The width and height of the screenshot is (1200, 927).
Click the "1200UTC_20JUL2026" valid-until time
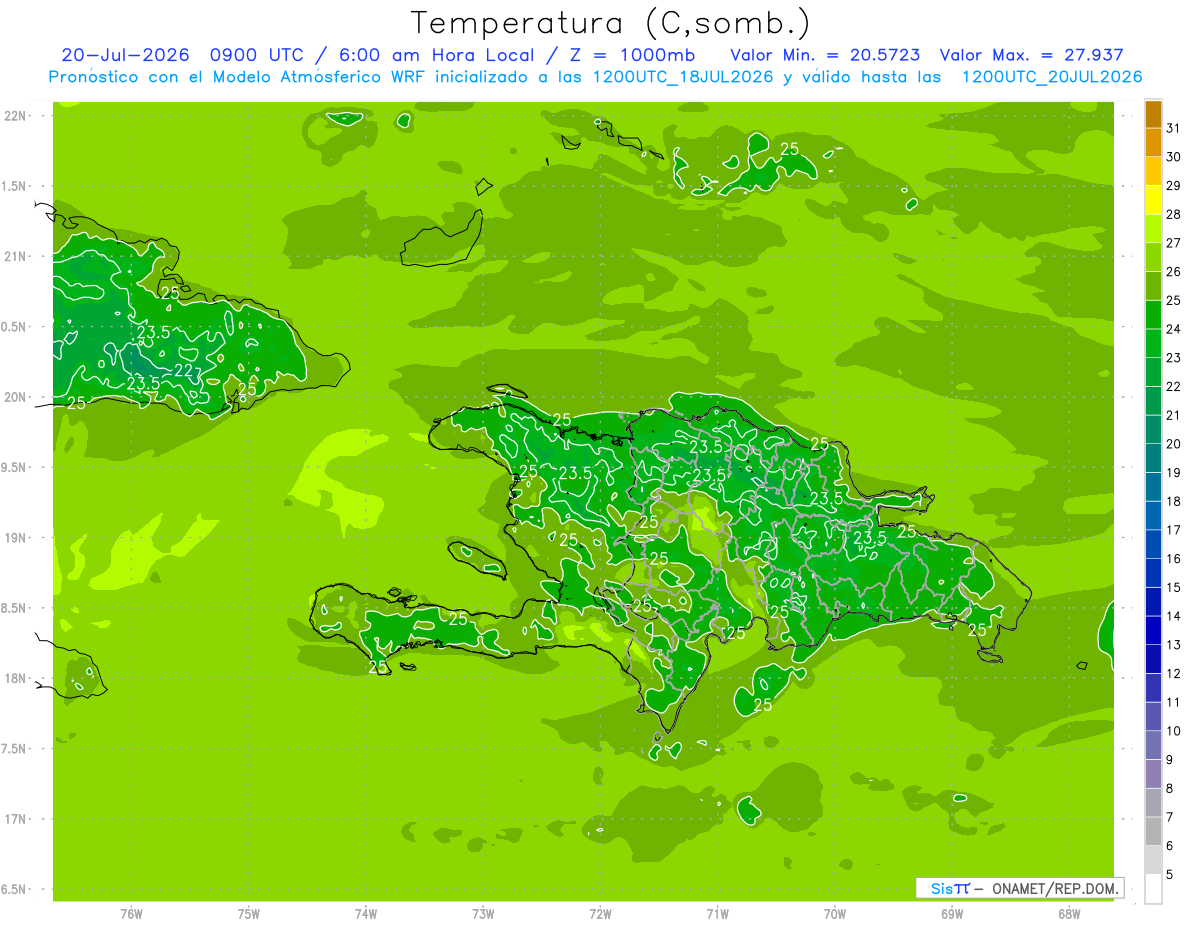point(1052,77)
